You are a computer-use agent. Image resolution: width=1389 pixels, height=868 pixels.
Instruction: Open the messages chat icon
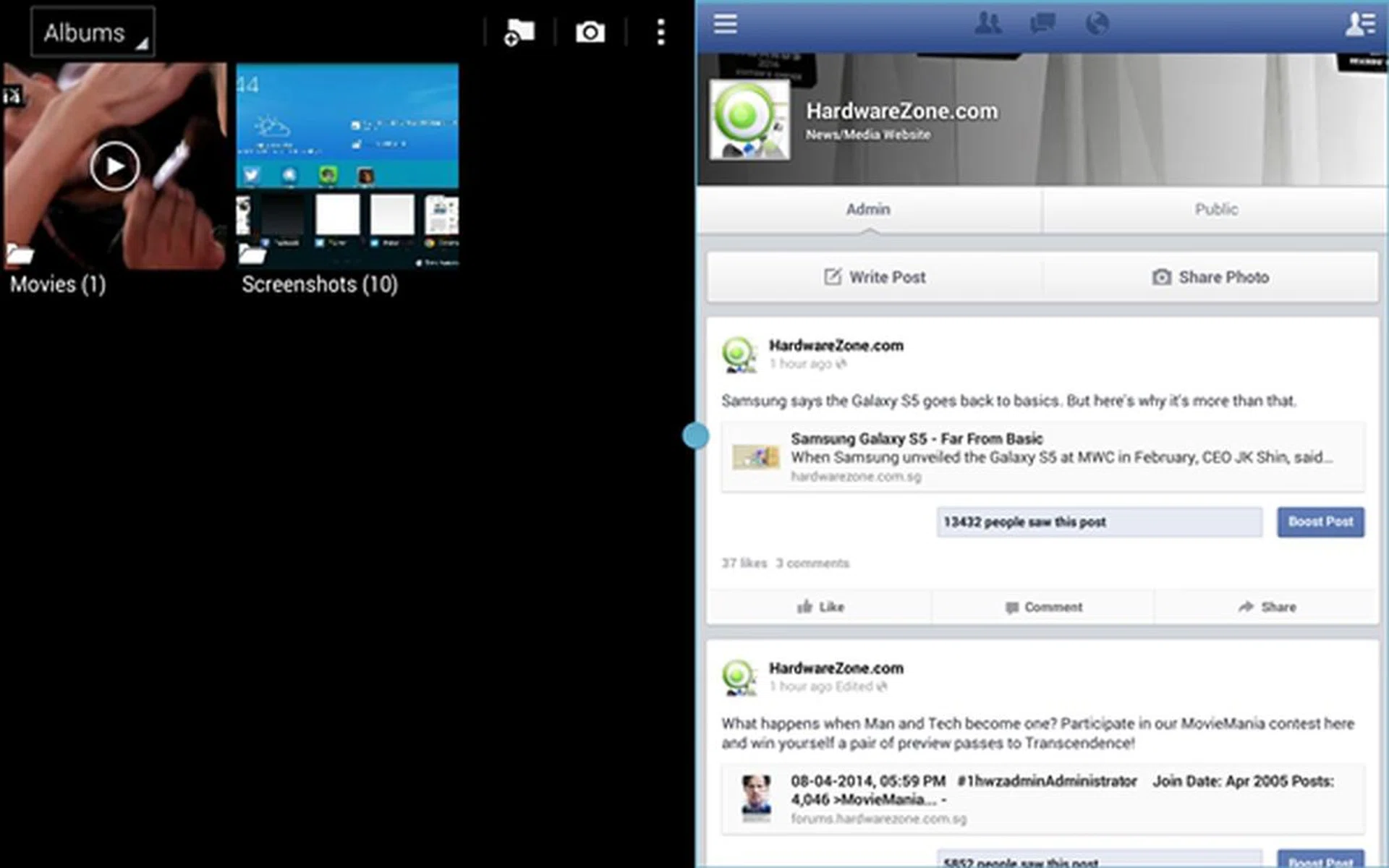[x=1042, y=24]
